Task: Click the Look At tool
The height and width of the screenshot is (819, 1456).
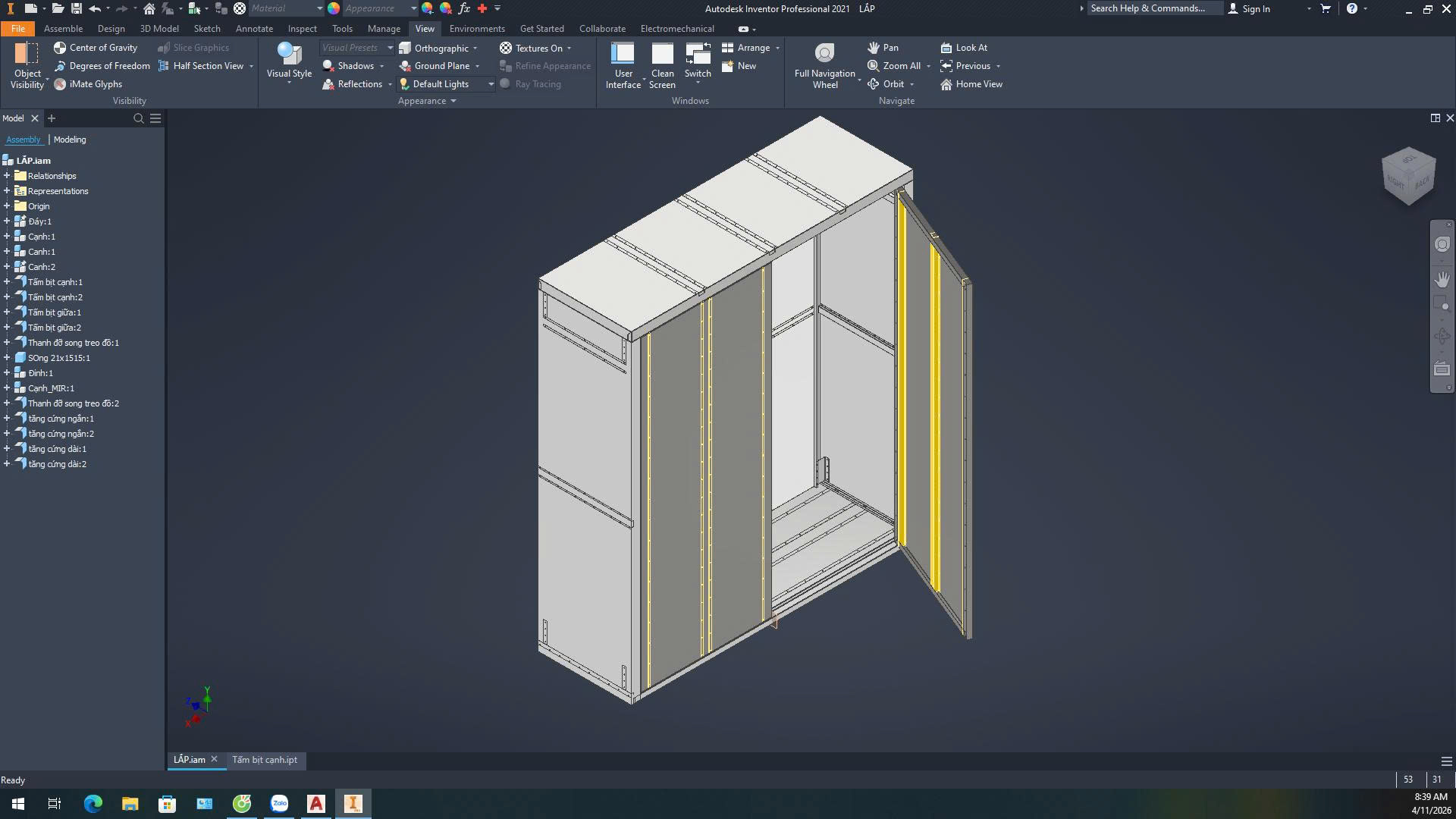Action: 964,48
